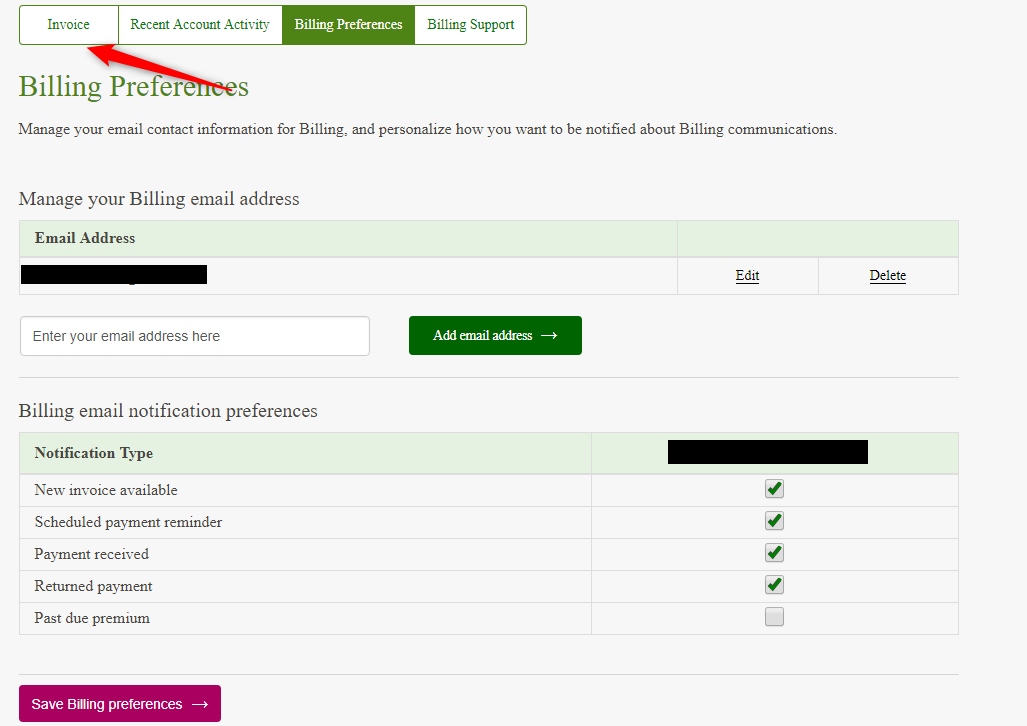Click the Delete link for email address
The width and height of the screenshot is (1027, 726).
887,276
